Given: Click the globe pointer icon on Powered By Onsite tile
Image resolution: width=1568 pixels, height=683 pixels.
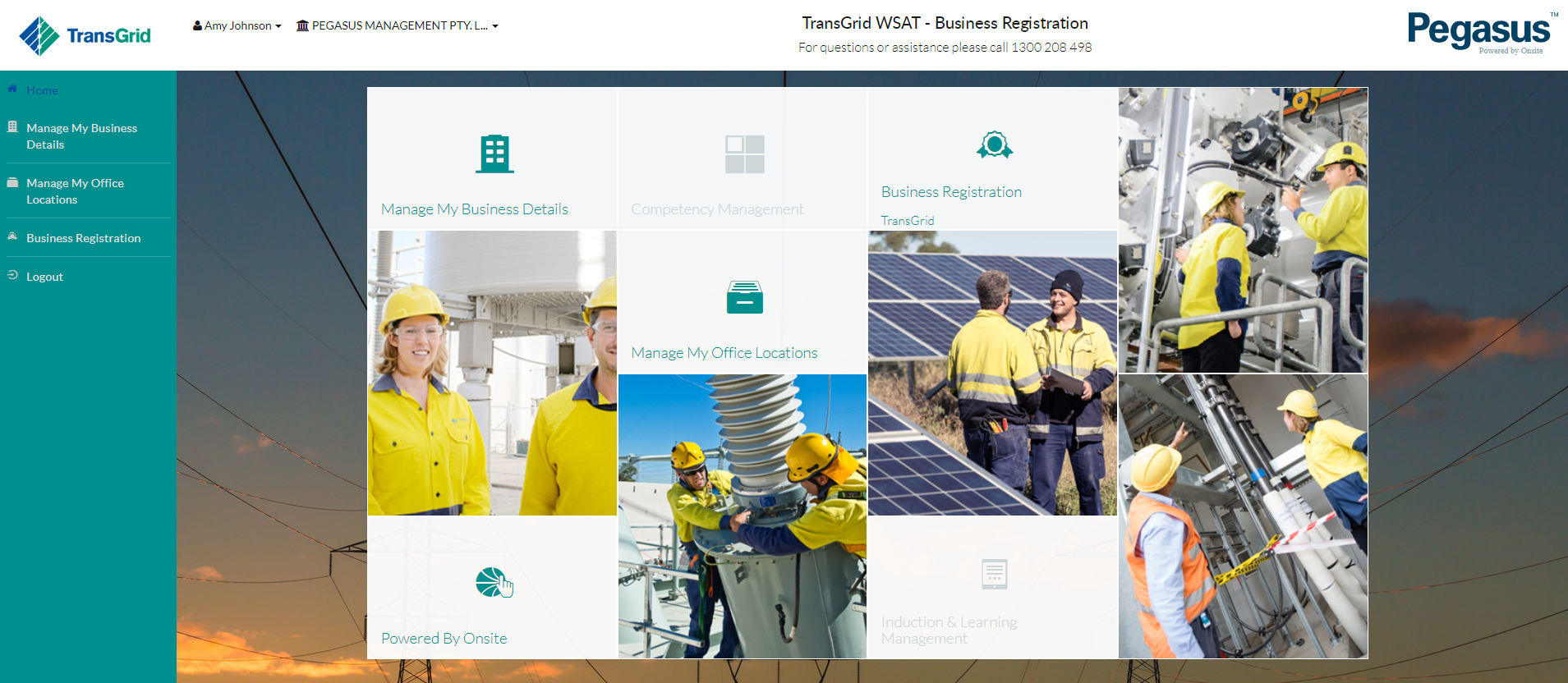Looking at the screenshot, I should coord(494,583).
